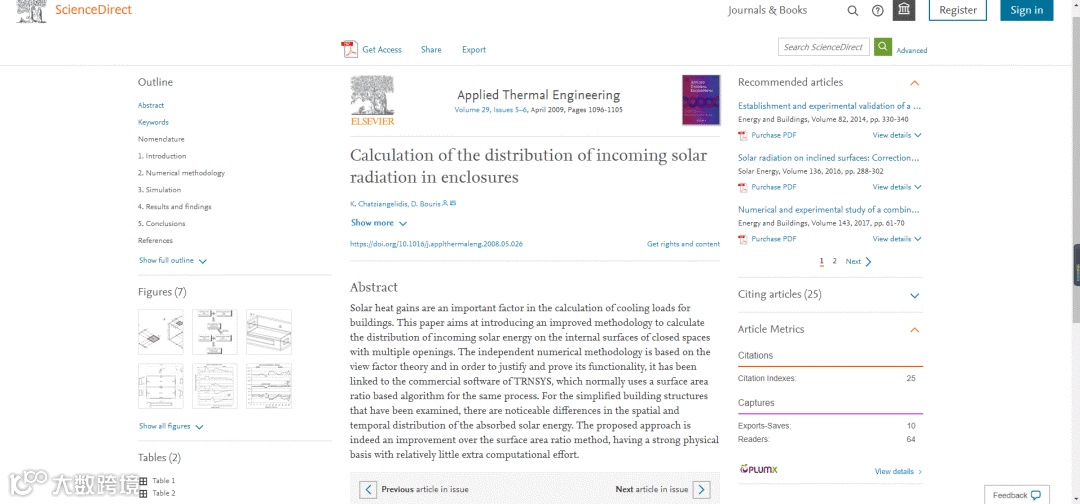Expand the Citing articles section
Viewport: 1080px width, 504px height.
click(x=914, y=295)
